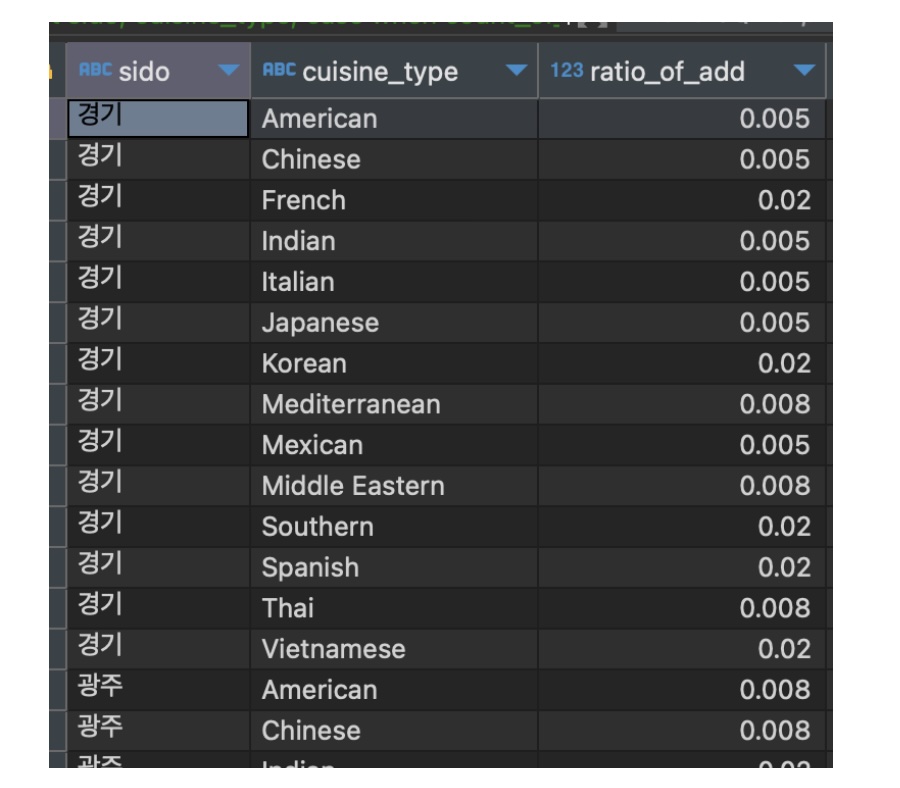
Task: Select the American cell in the first 경기 row
Action: (x=394, y=119)
